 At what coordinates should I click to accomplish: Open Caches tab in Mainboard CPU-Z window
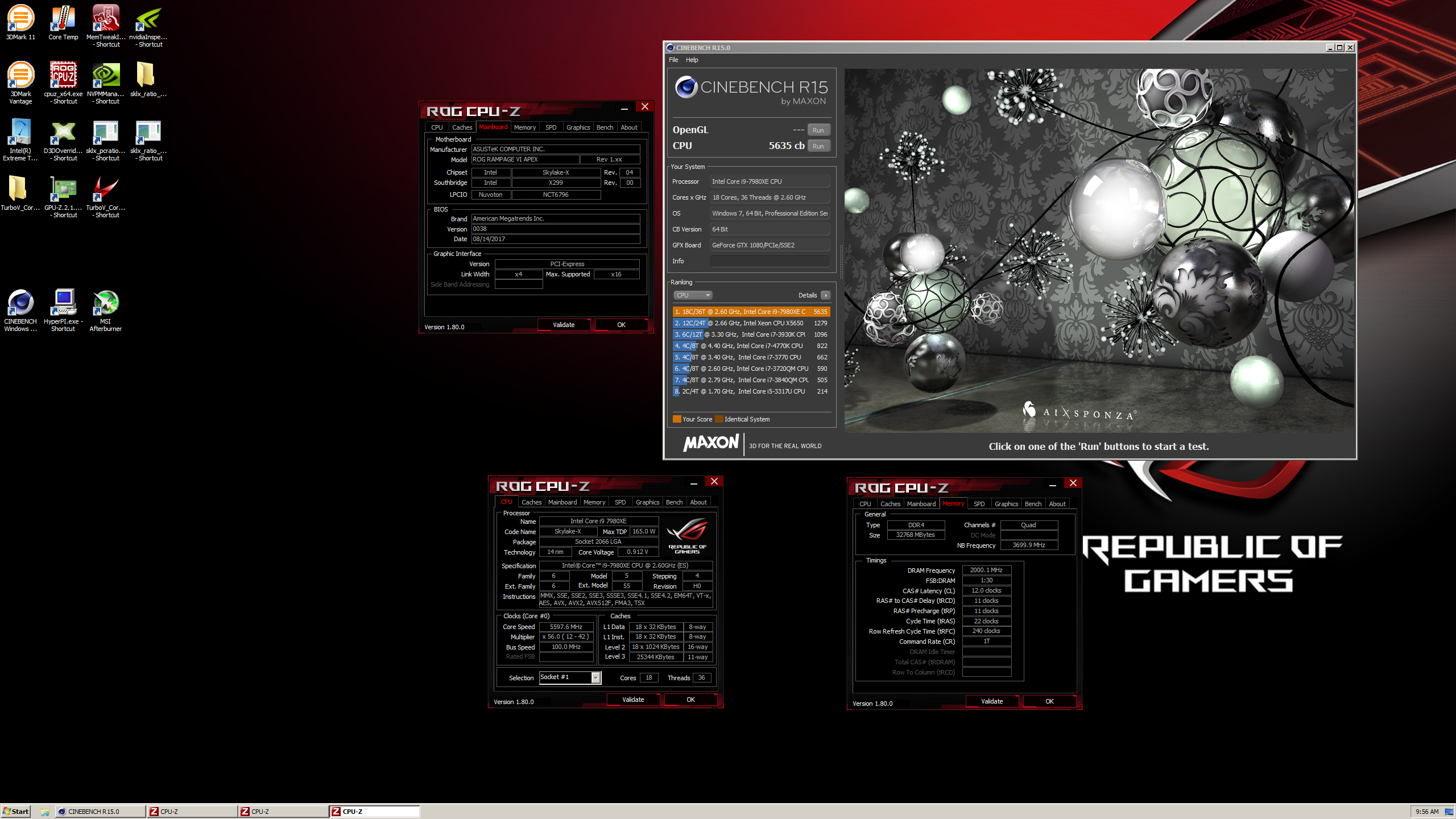click(x=462, y=127)
